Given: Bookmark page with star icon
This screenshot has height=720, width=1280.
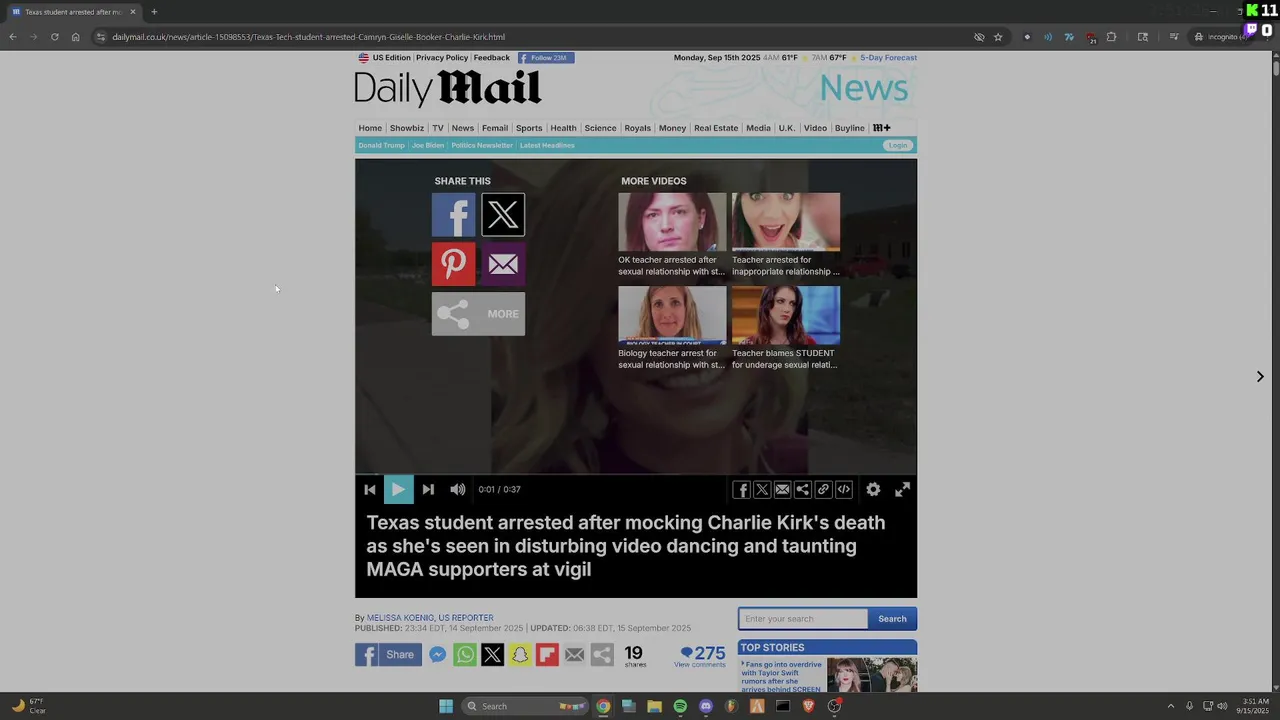Looking at the screenshot, I should 998,37.
